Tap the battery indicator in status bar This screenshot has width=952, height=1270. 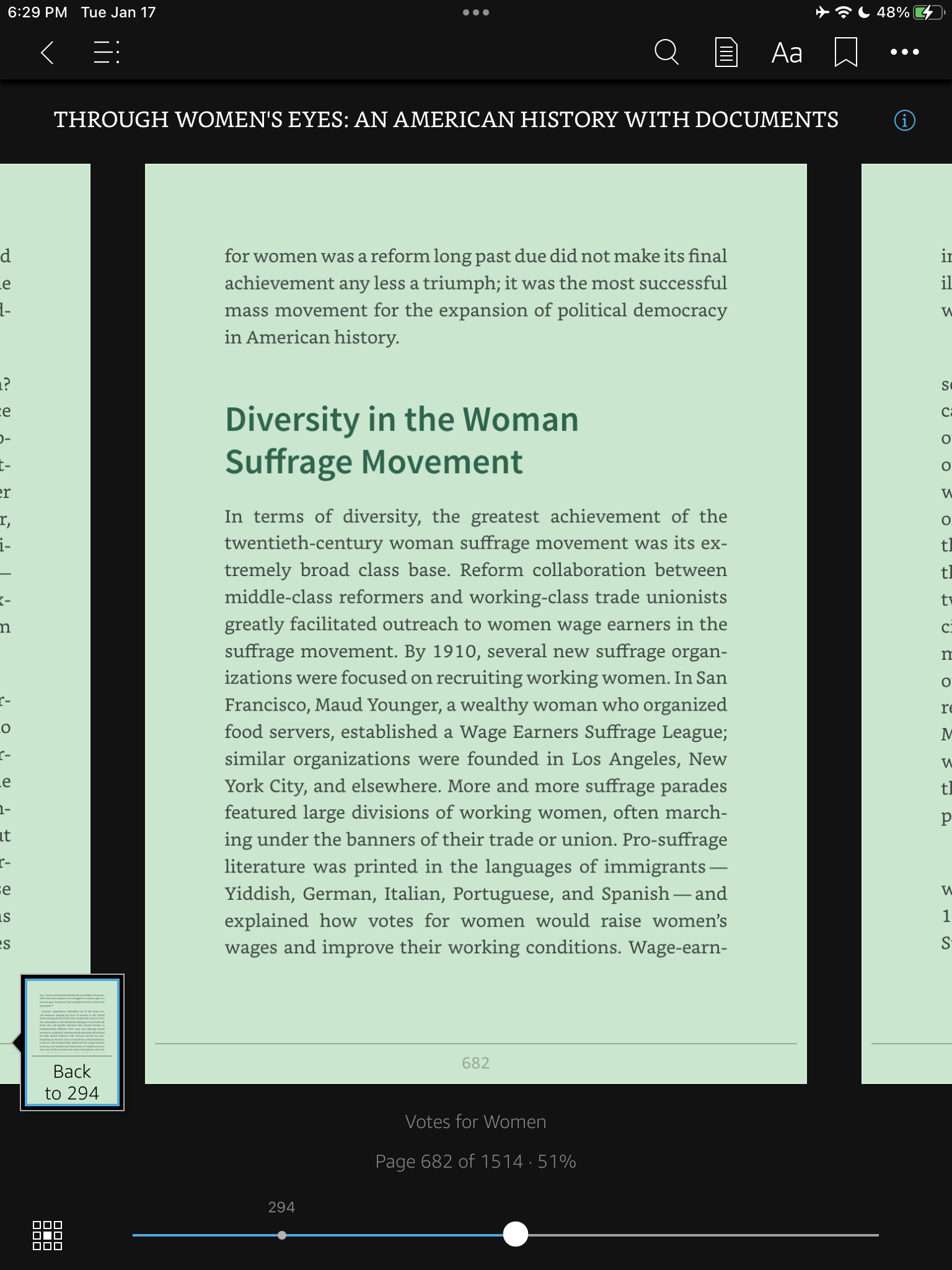[x=927, y=12]
